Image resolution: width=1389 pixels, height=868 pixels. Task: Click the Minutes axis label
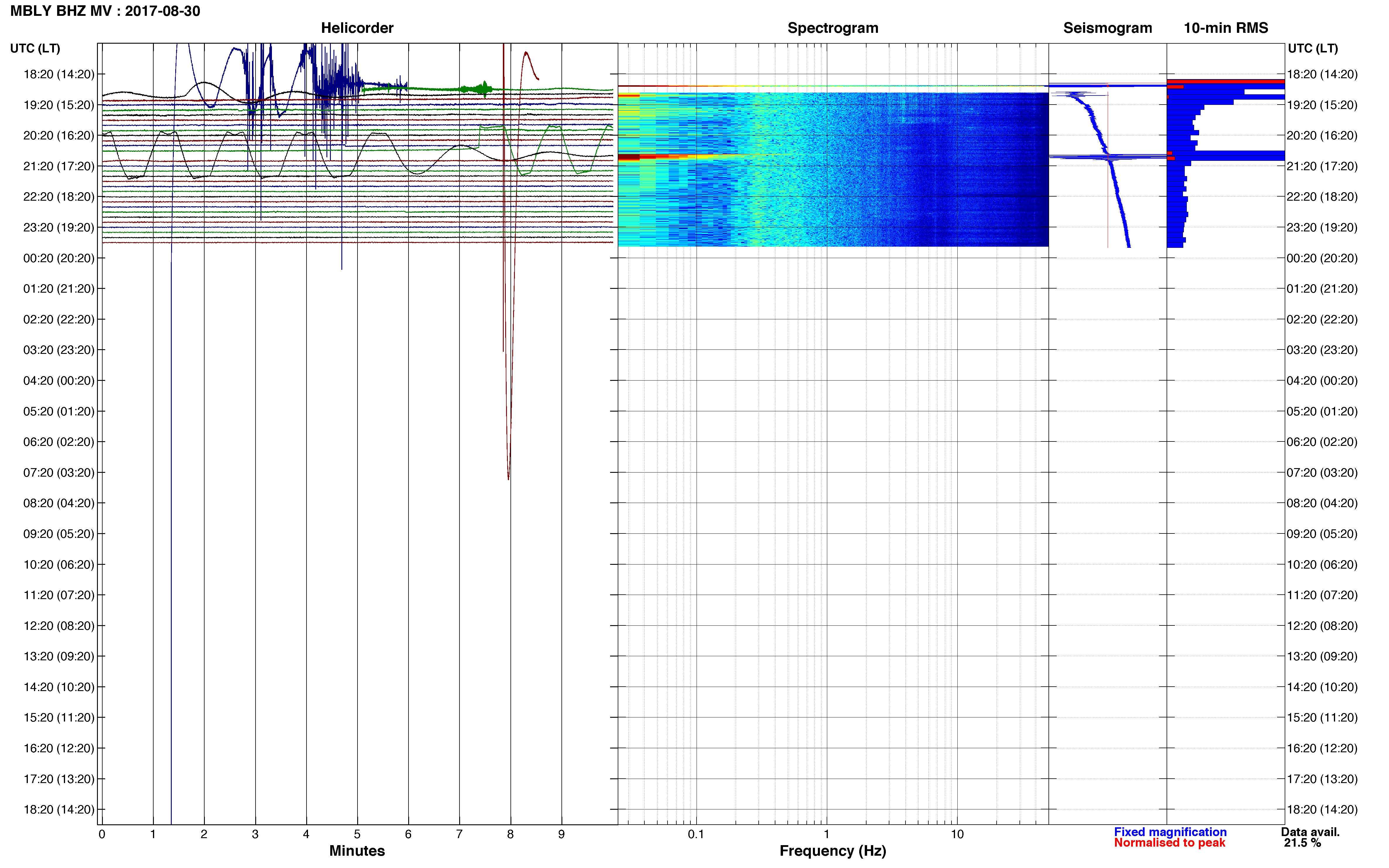tap(357, 851)
